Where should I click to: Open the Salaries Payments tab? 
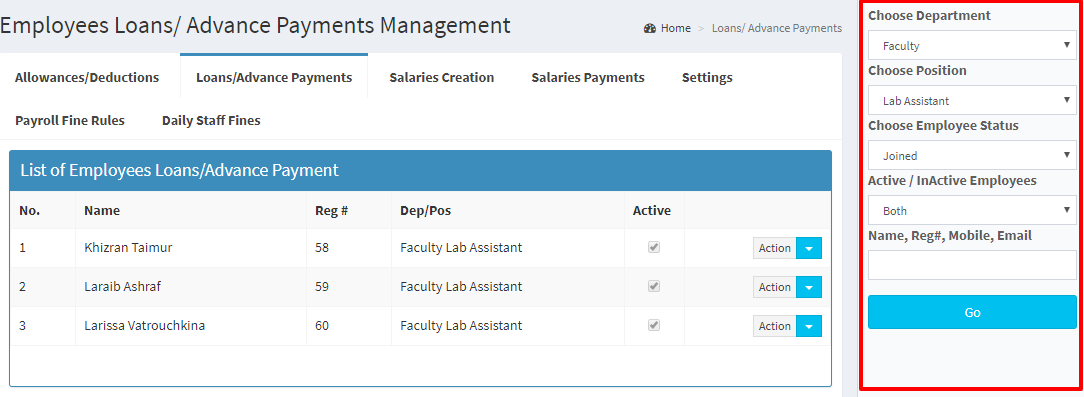[588, 77]
